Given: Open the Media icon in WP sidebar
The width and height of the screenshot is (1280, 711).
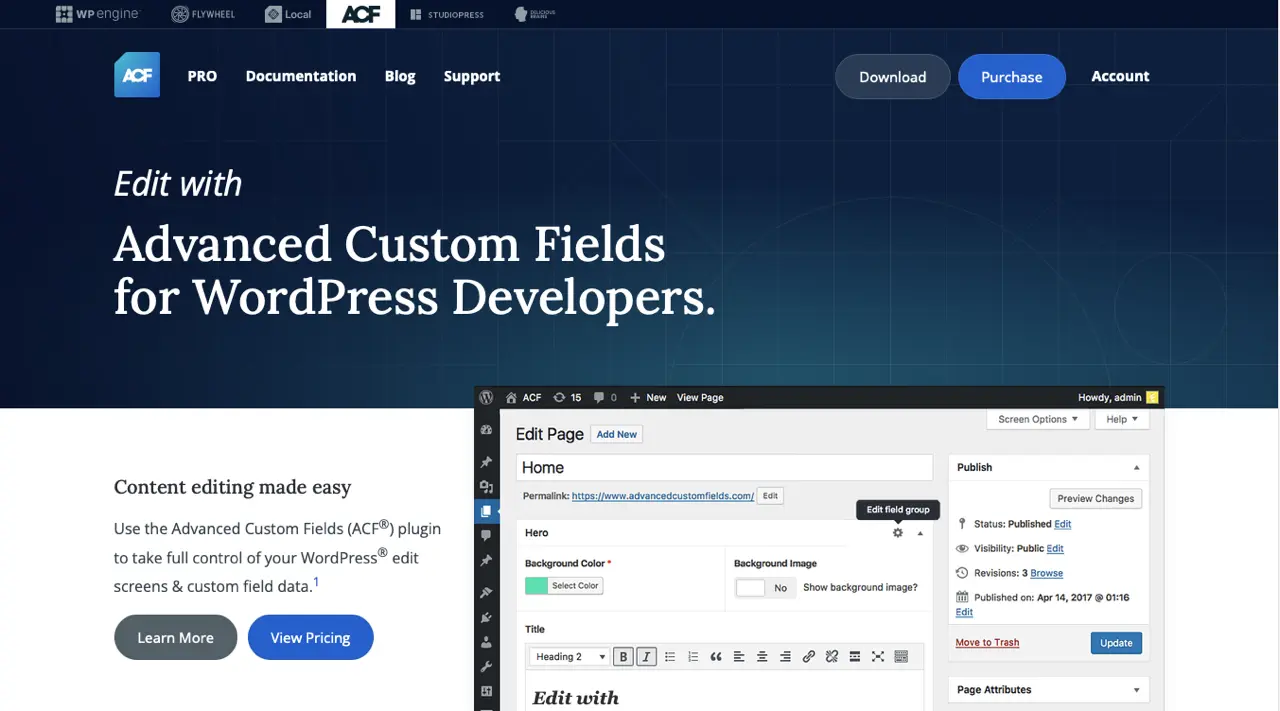Looking at the screenshot, I should [x=486, y=487].
